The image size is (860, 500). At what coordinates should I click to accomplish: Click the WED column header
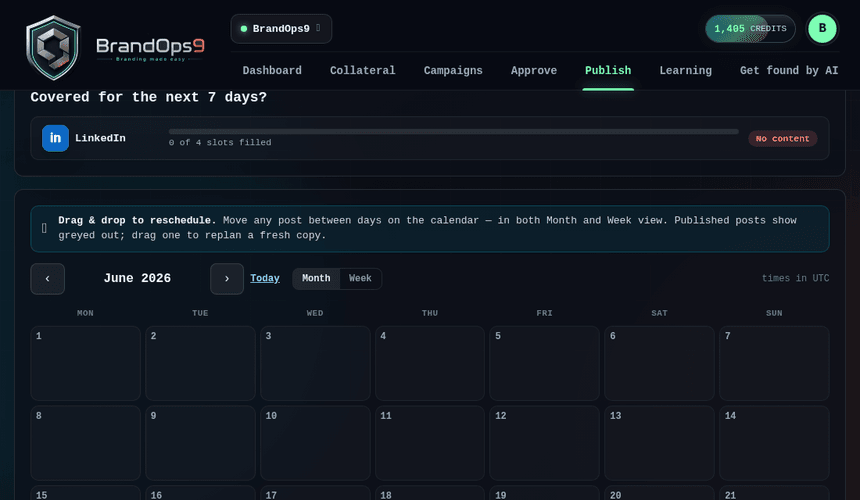coord(315,313)
